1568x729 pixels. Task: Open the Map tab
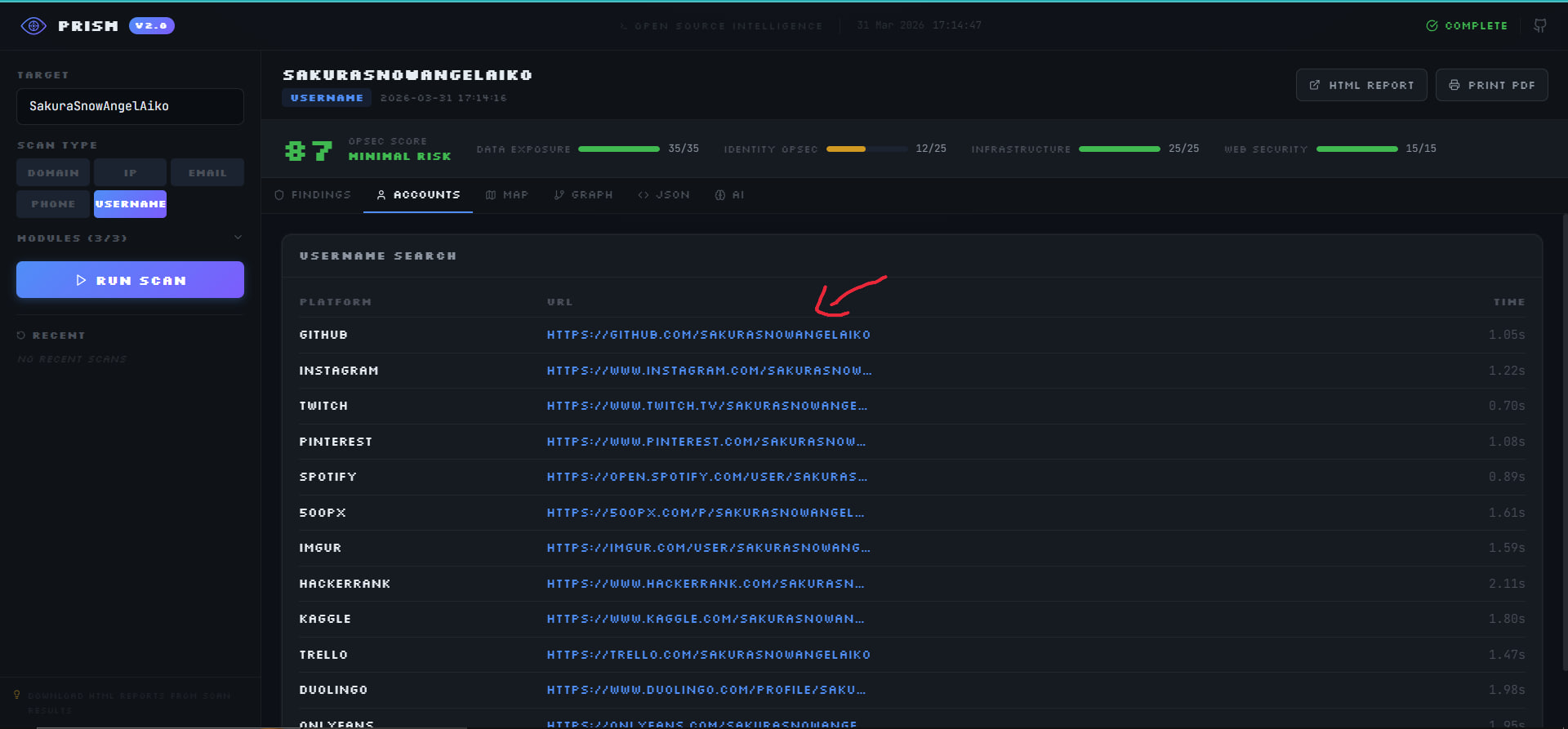point(507,195)
